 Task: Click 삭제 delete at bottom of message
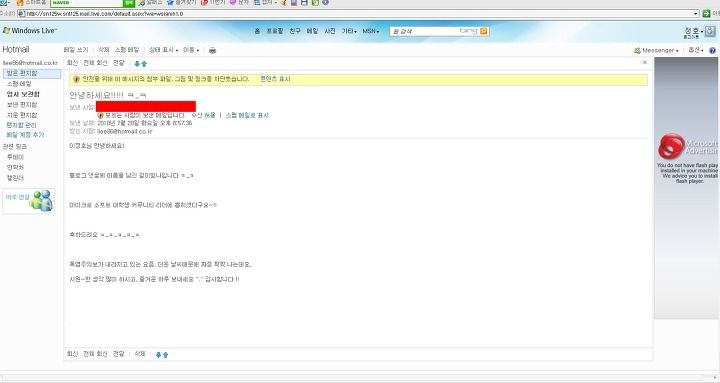pos(140,354)
